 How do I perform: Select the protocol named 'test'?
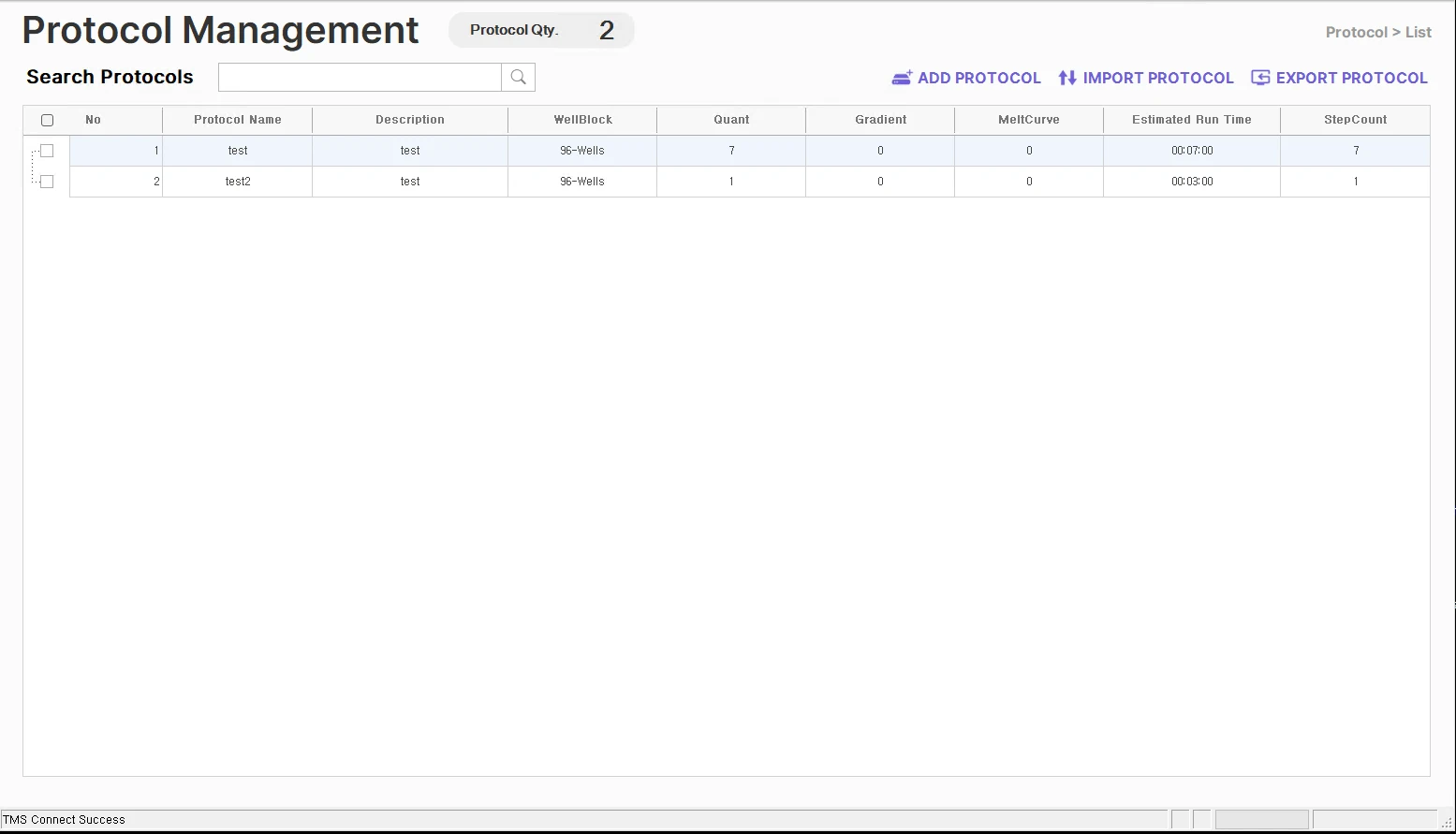point(238,151)
